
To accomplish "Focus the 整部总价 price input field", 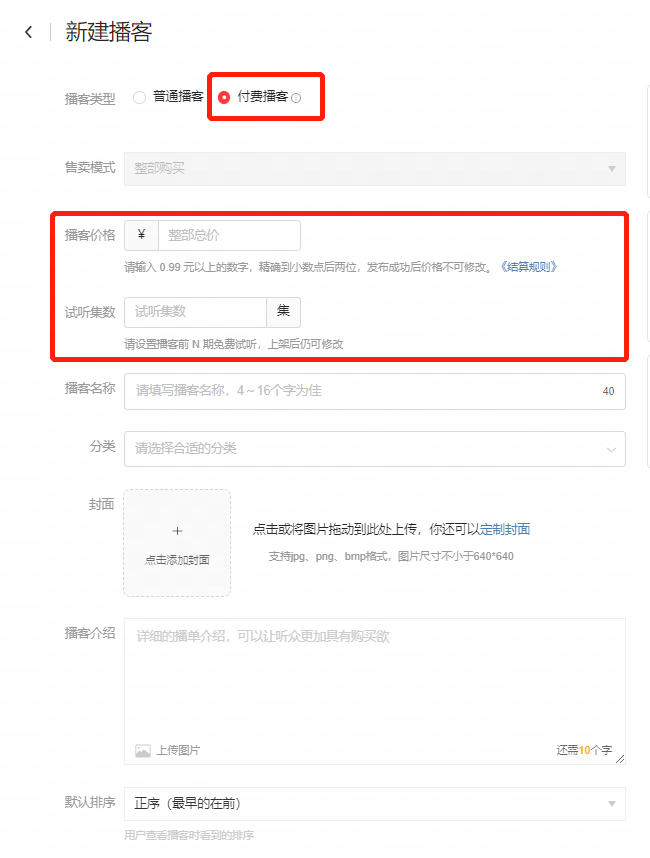I will coord(229,235).
